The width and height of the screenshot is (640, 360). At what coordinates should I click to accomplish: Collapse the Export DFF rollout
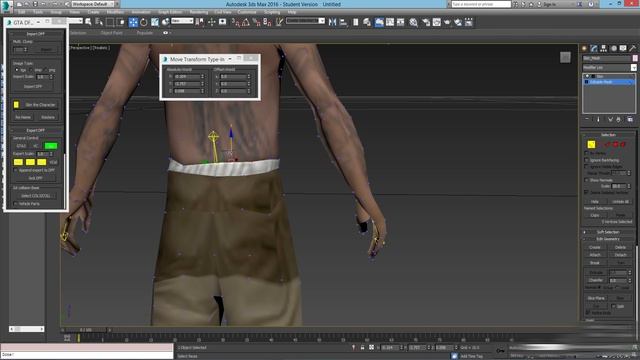pos(36,130)
